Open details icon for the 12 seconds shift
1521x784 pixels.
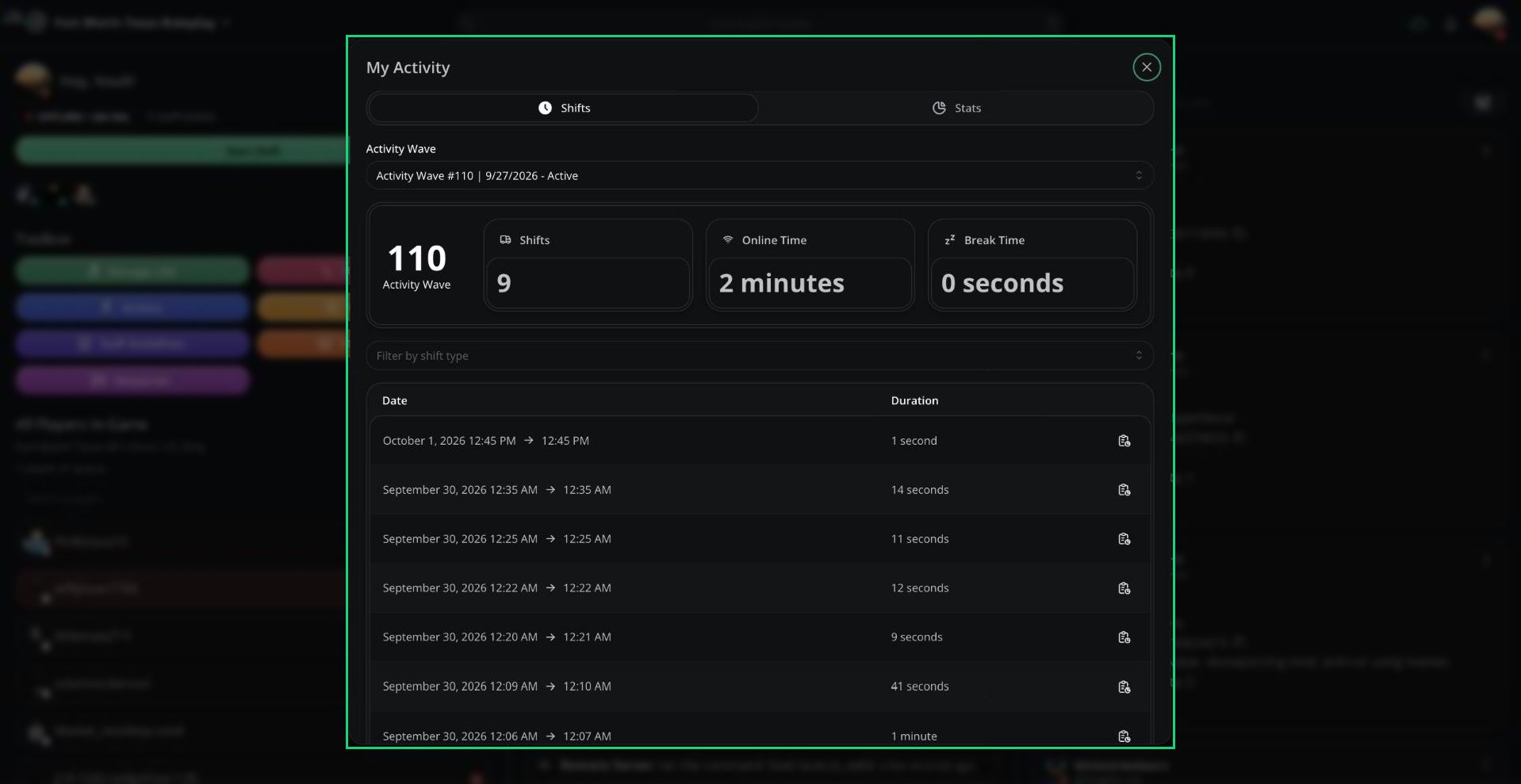[1124, 588]
